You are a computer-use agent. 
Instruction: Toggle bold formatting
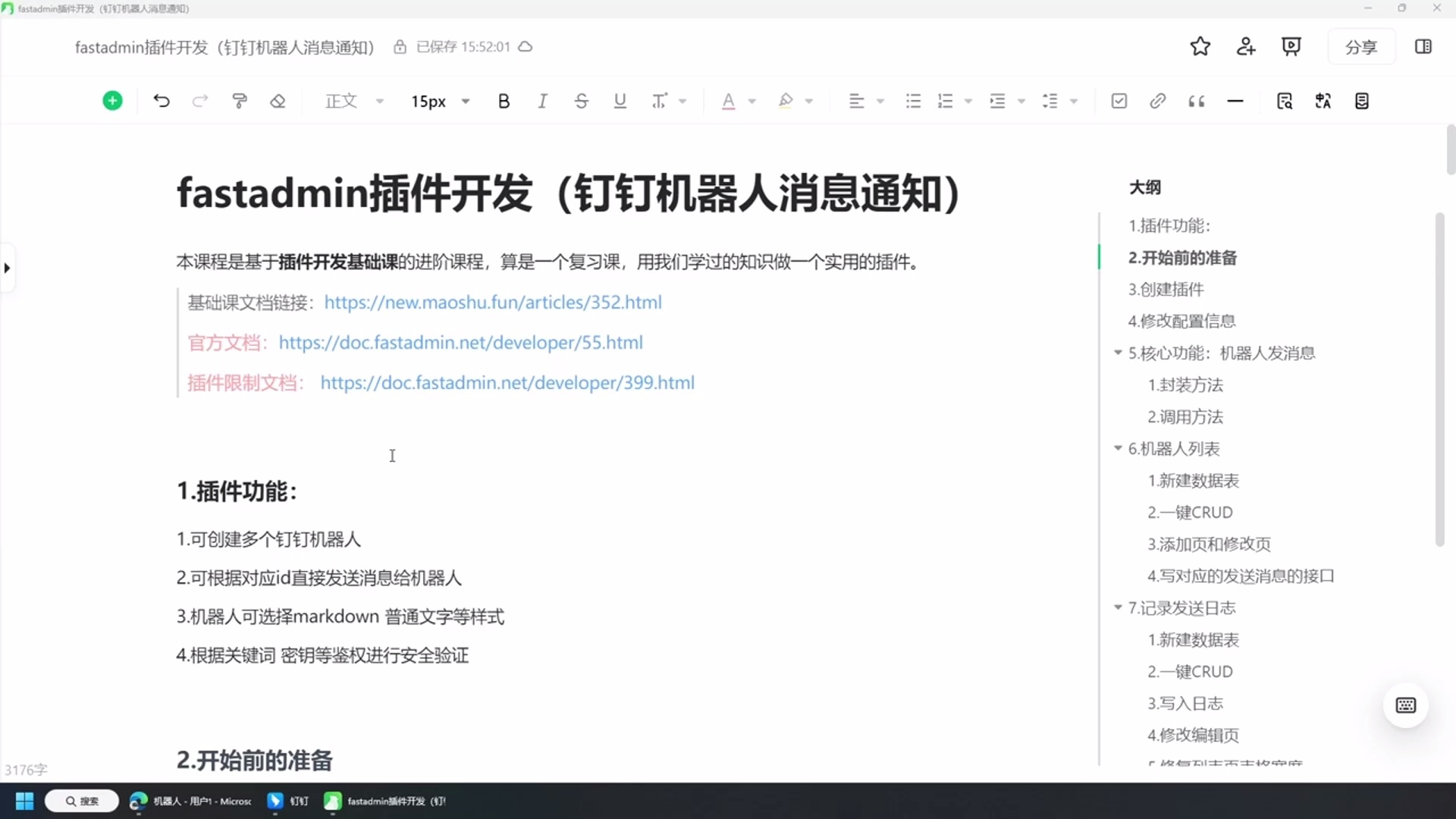[x=504, y=101]
